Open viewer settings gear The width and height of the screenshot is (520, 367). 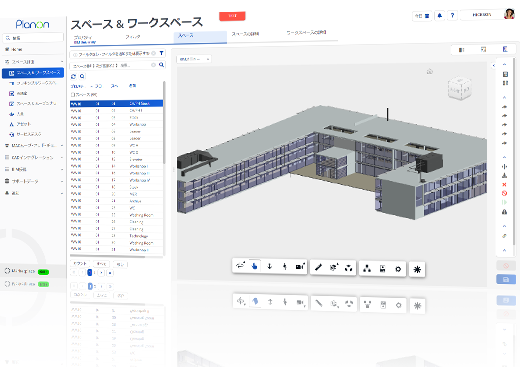(398, 269)
